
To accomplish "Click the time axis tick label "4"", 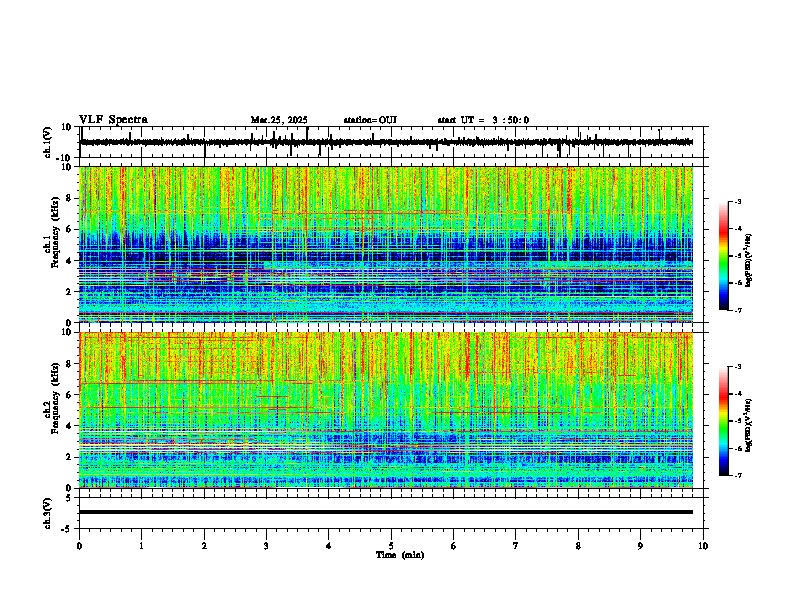I will (329, 546).
